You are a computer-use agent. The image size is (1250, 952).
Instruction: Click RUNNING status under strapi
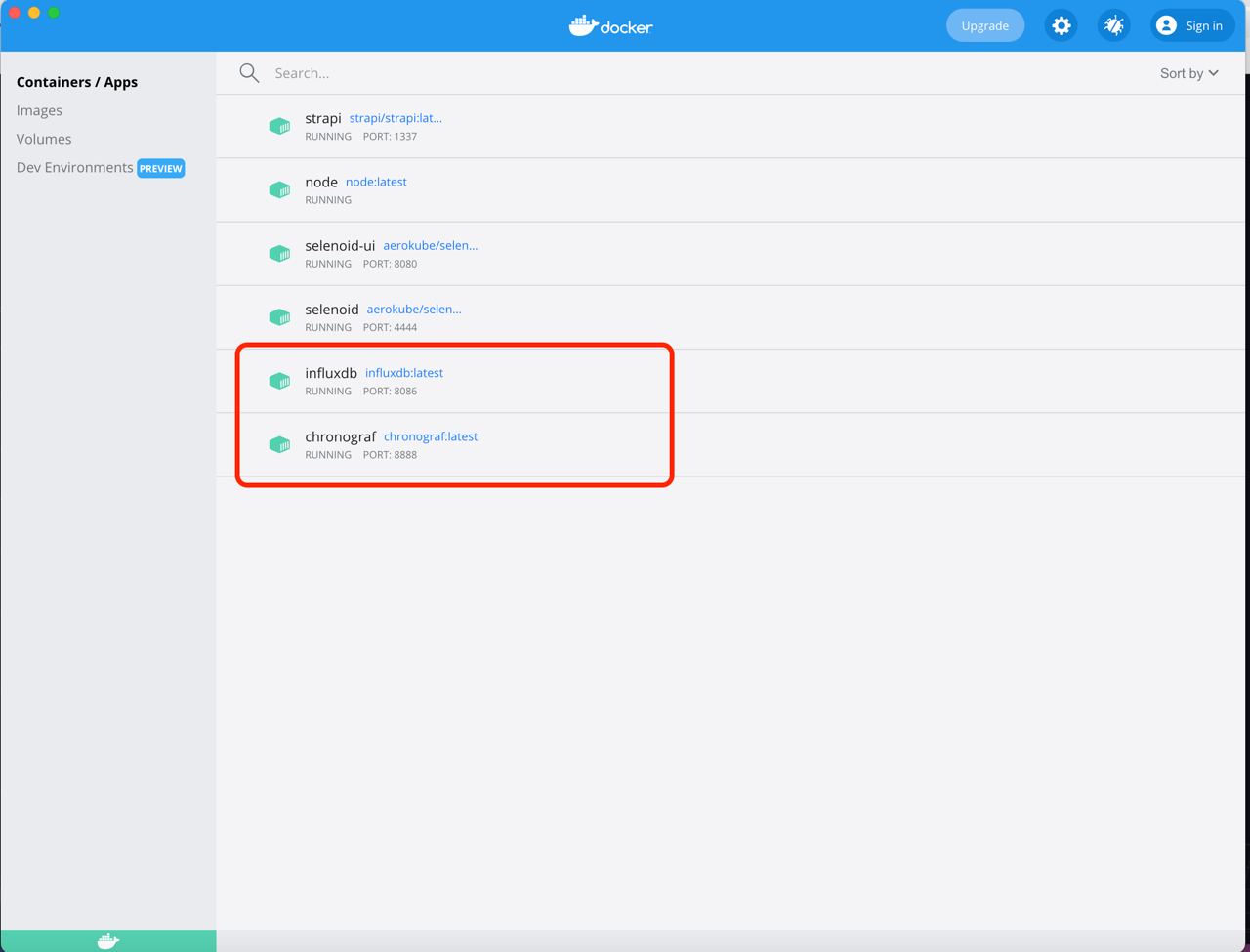click(328, 137)
